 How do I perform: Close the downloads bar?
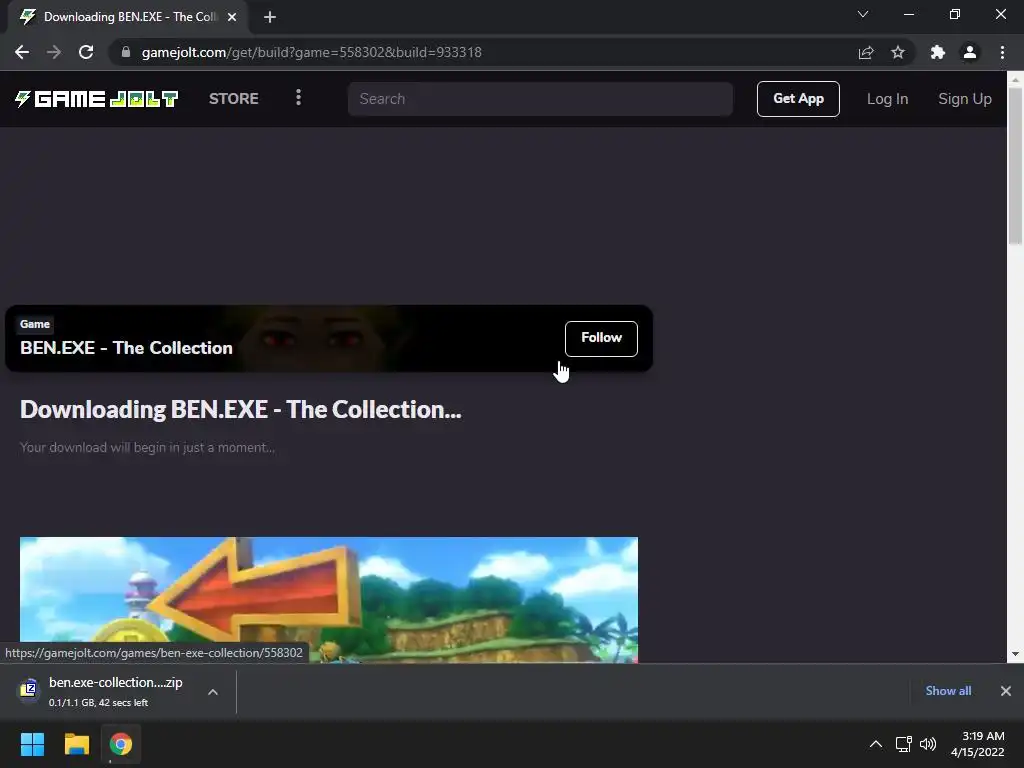pos(1006,691)
